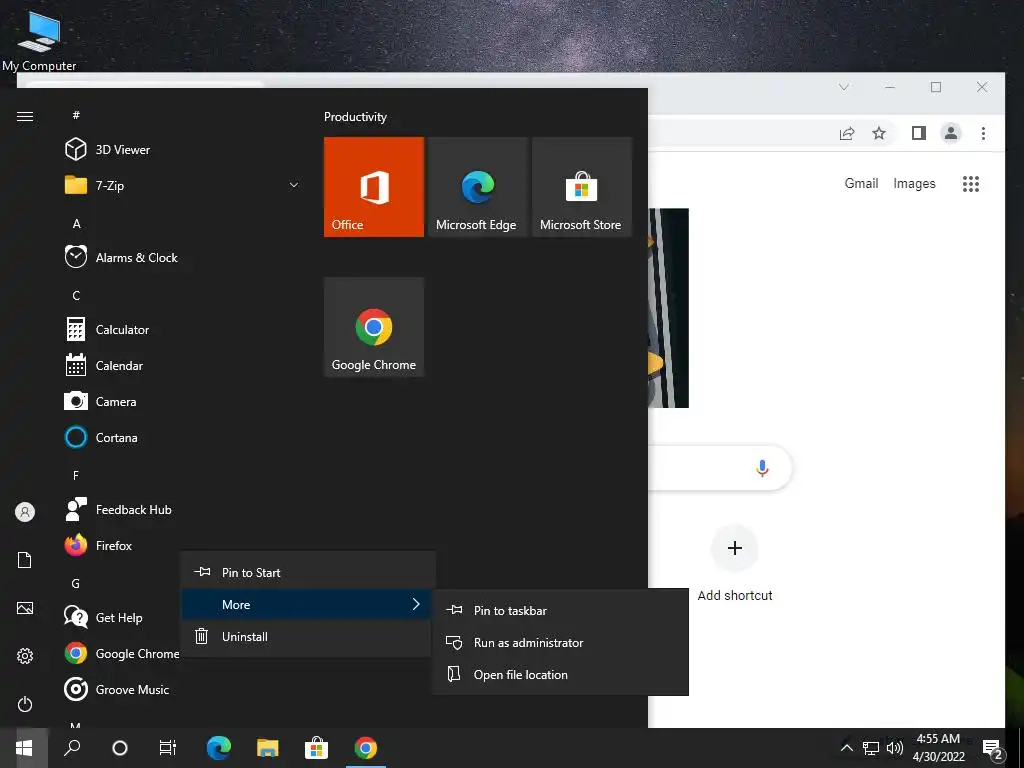Image resolution: width=1024 pixels, height=768 pixels.
Task: Show hidden system tray icons
Action: pyautogui.click(x=846, y=748)
